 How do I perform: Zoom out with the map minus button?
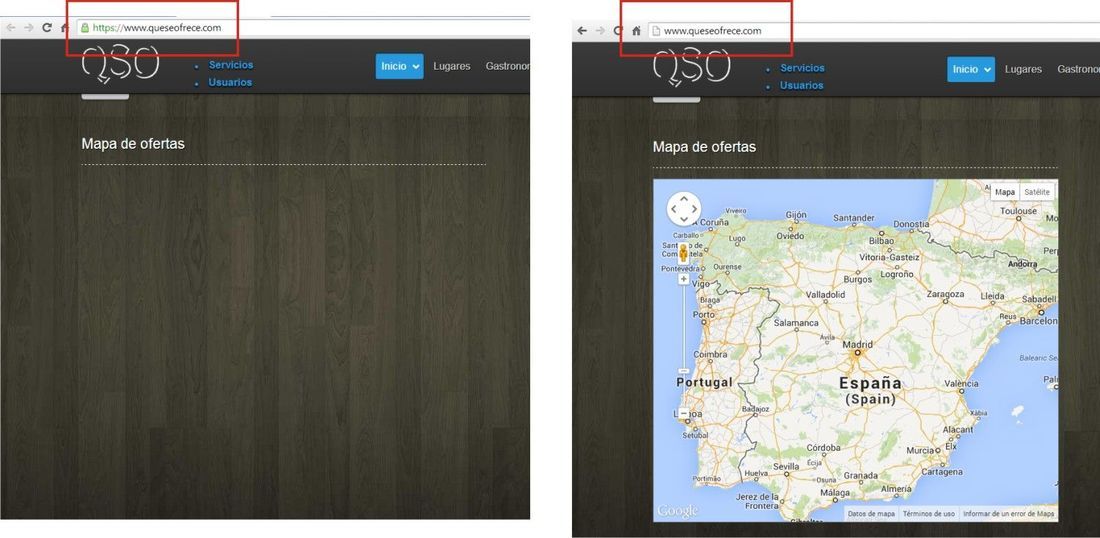(x=683, y=414)
